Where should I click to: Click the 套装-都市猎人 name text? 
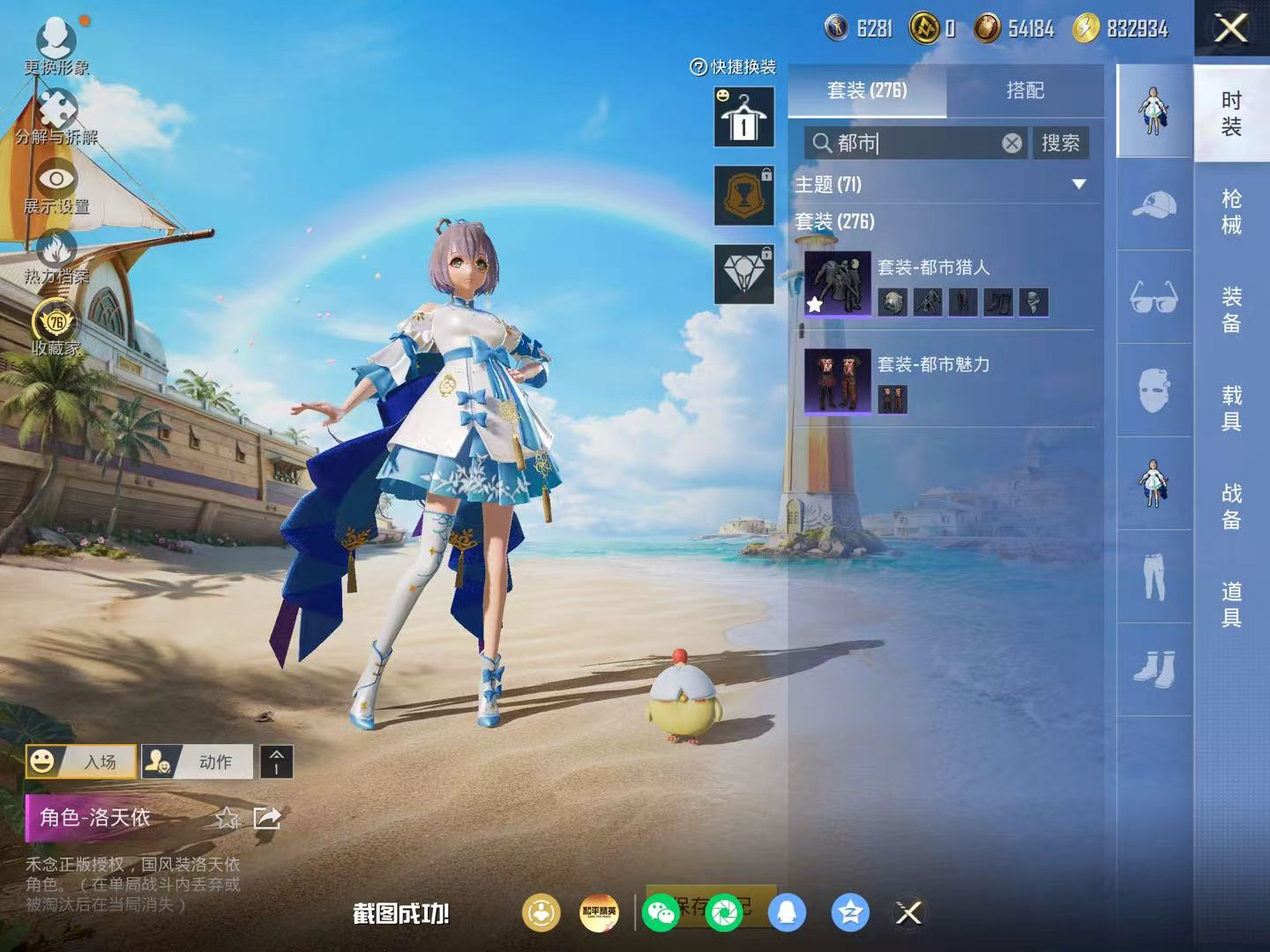click(x=933, y=267)
